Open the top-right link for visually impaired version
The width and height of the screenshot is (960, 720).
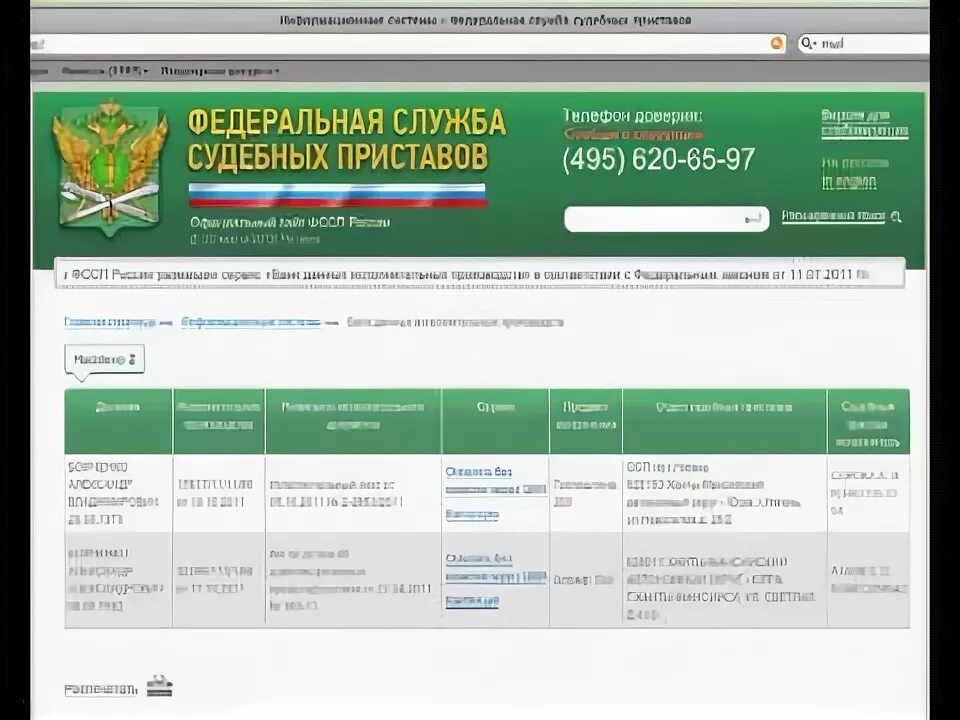click(864, 123)
